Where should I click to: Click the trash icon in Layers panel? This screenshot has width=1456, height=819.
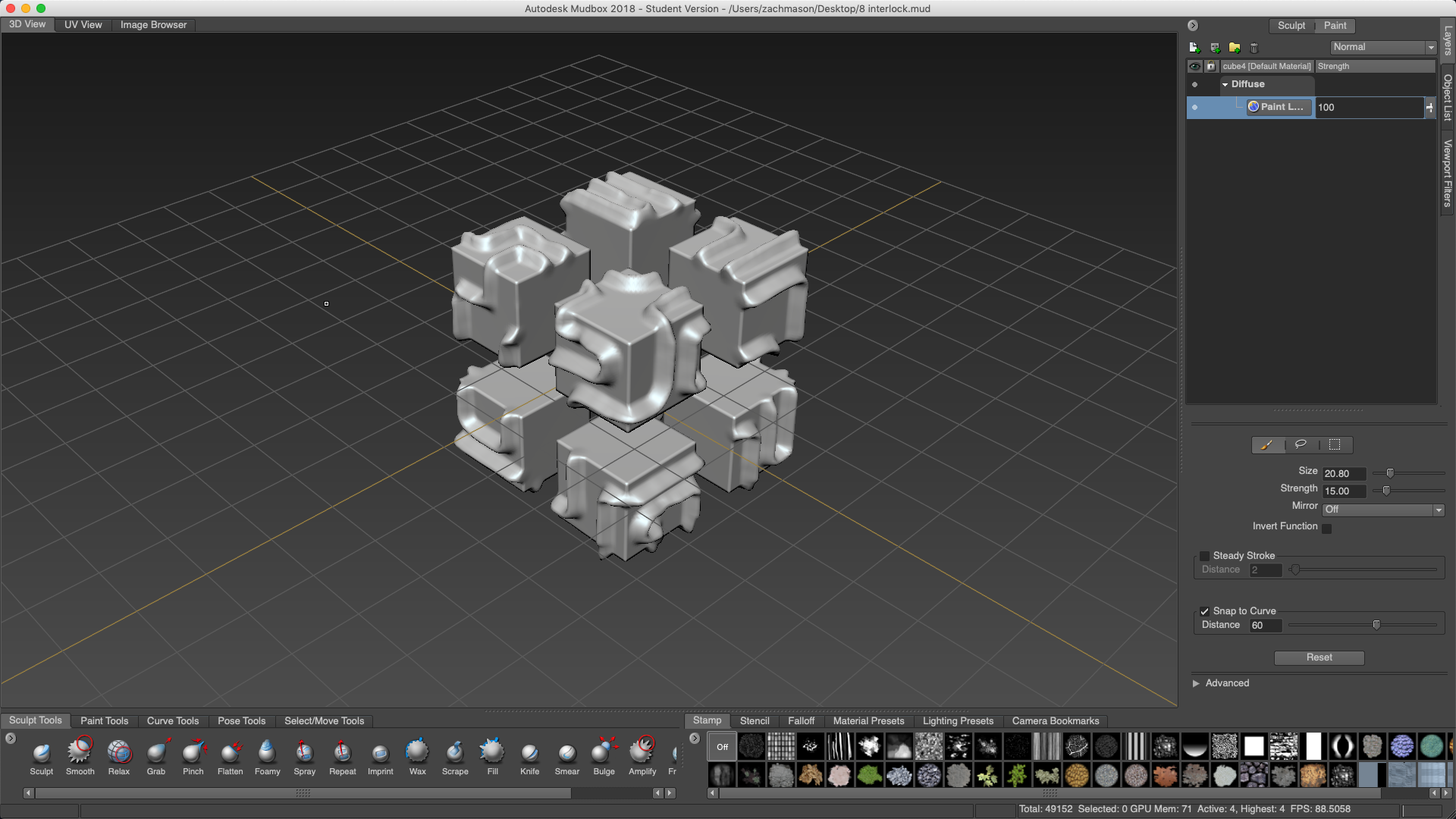(1254, 48)
